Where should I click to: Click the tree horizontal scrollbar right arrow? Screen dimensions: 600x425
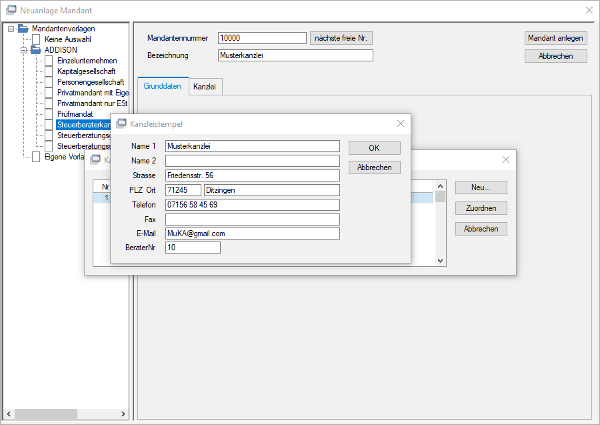coord(123,414)
